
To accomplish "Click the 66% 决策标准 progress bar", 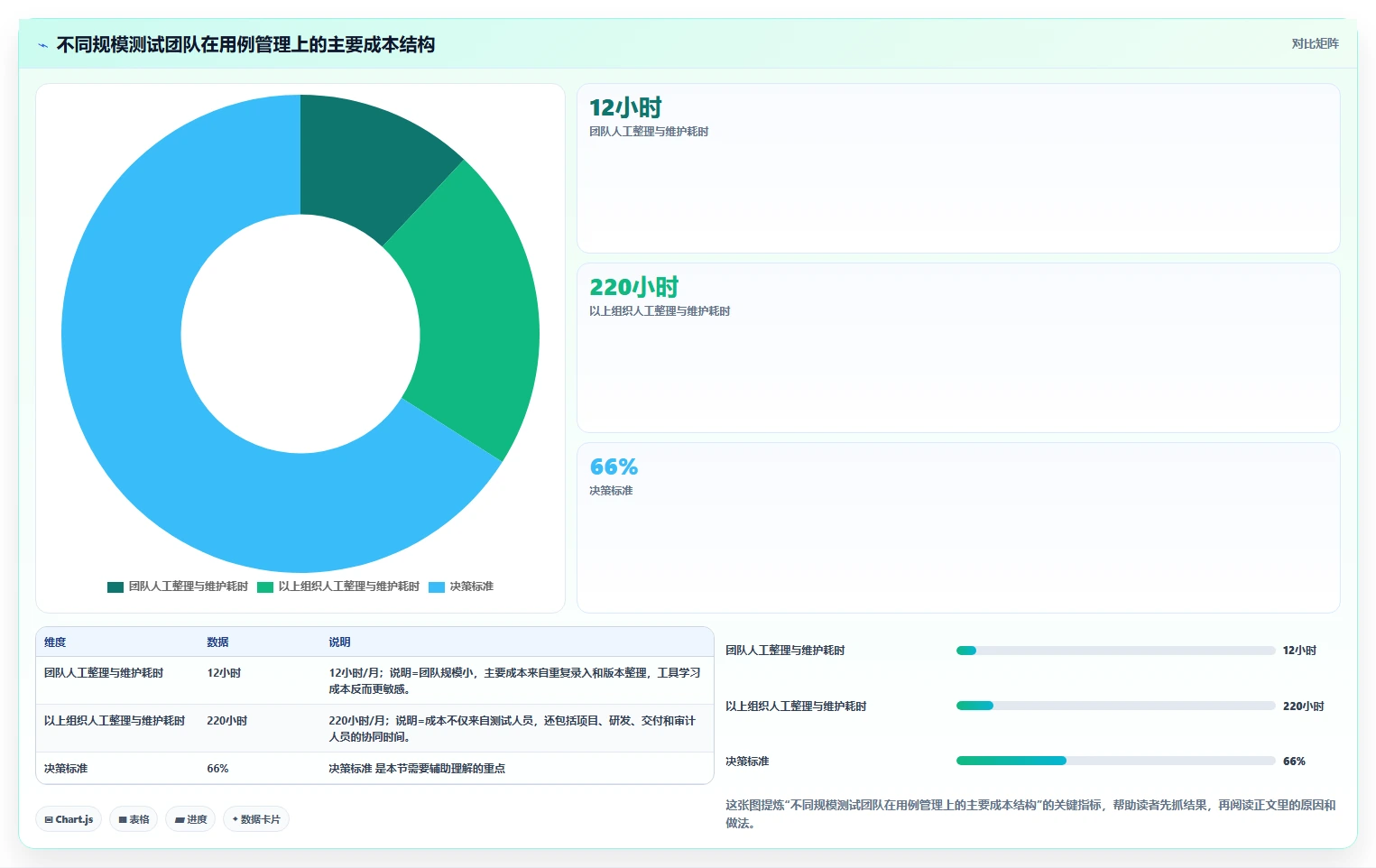I will click(1115, 761).
